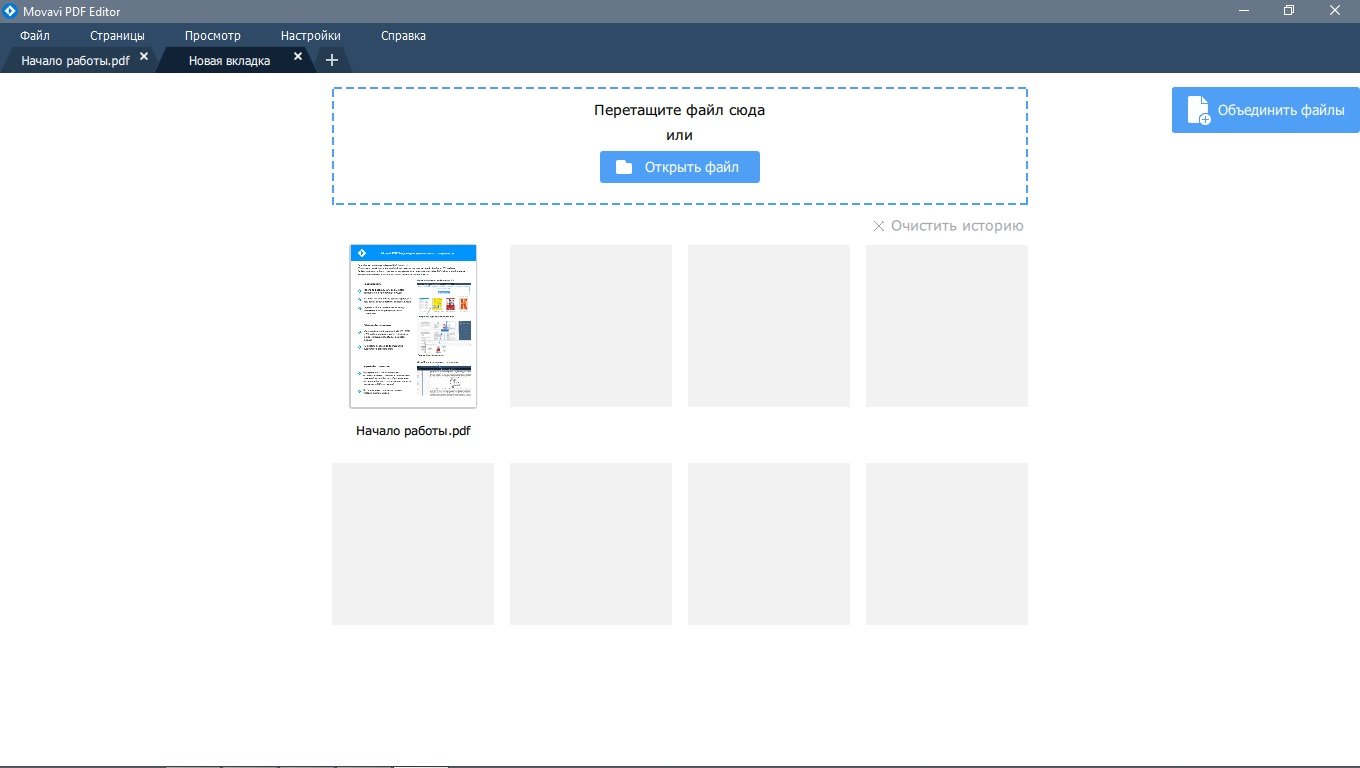This screenshot has width=1360, height=768.
Task: Clear history via Очистить историю
Action: tap(948, 226)
